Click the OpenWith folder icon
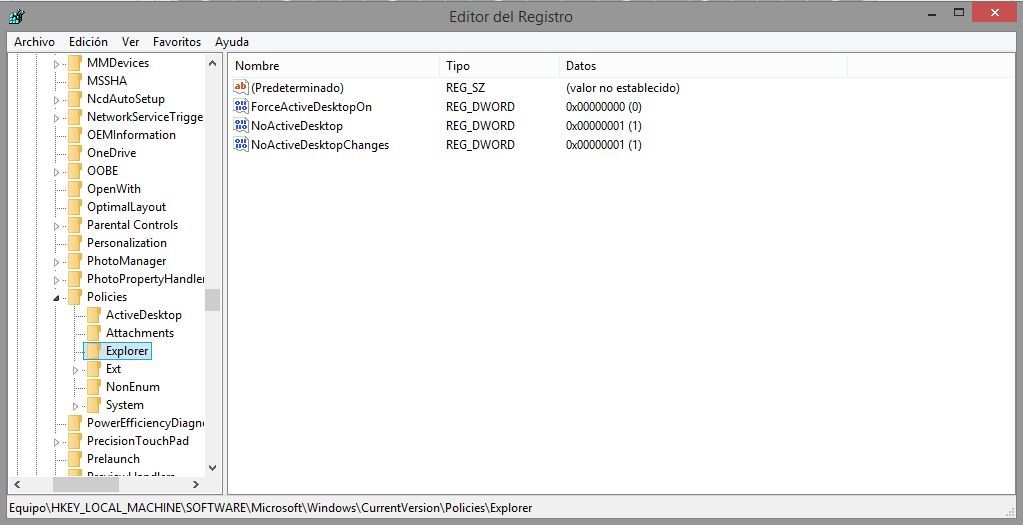1023x525 pixels. pos(75,188)
